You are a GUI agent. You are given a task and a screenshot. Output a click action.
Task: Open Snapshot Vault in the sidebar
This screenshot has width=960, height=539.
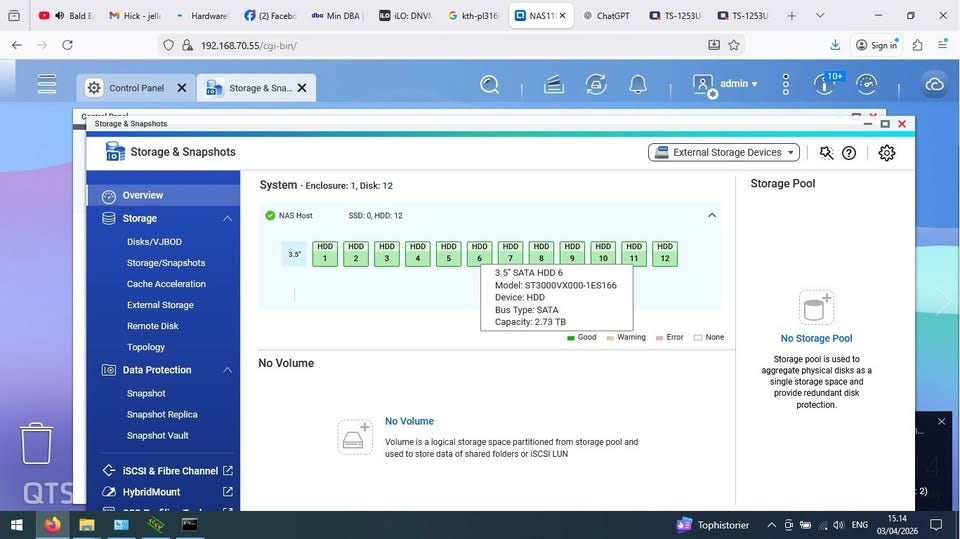pyautogui.click(x=157, y=435)
